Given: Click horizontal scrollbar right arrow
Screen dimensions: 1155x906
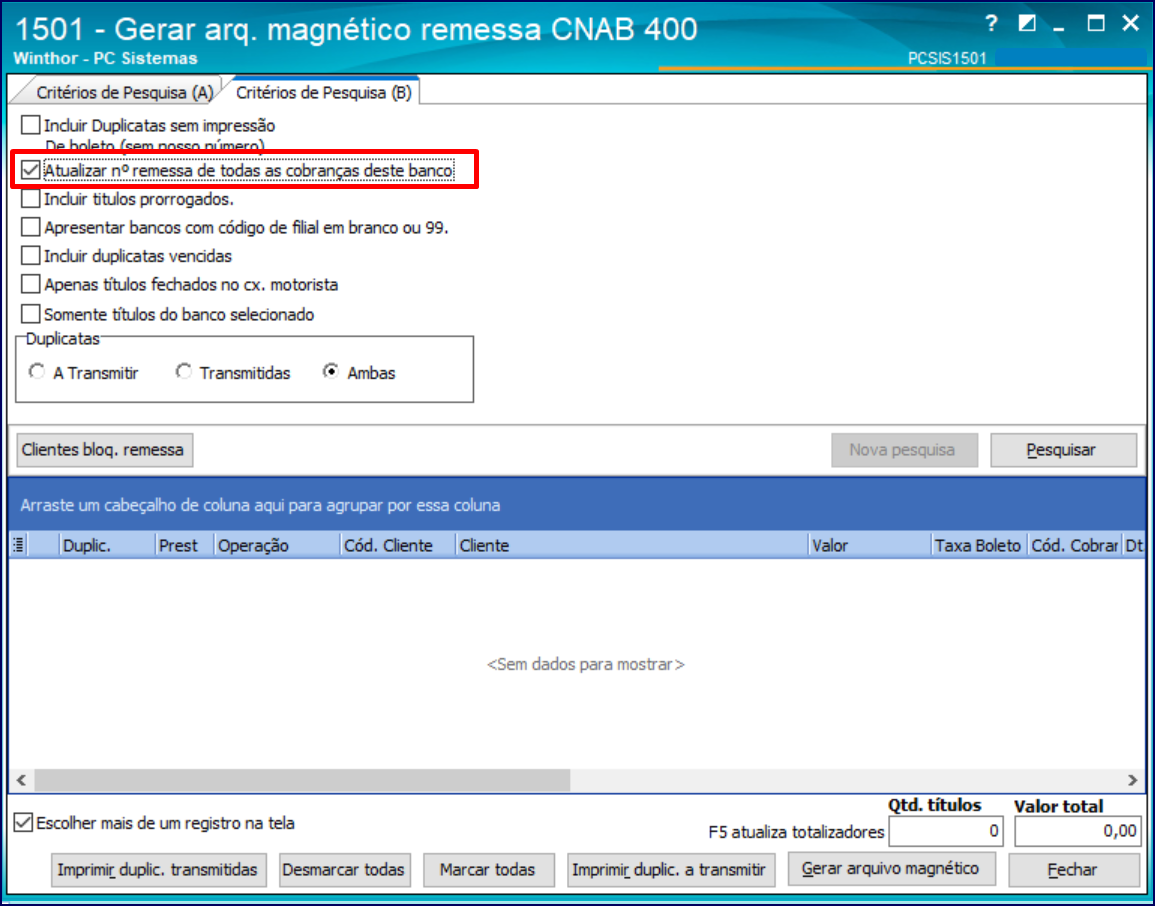Looking at the screenshot, I should point(1132,780).
